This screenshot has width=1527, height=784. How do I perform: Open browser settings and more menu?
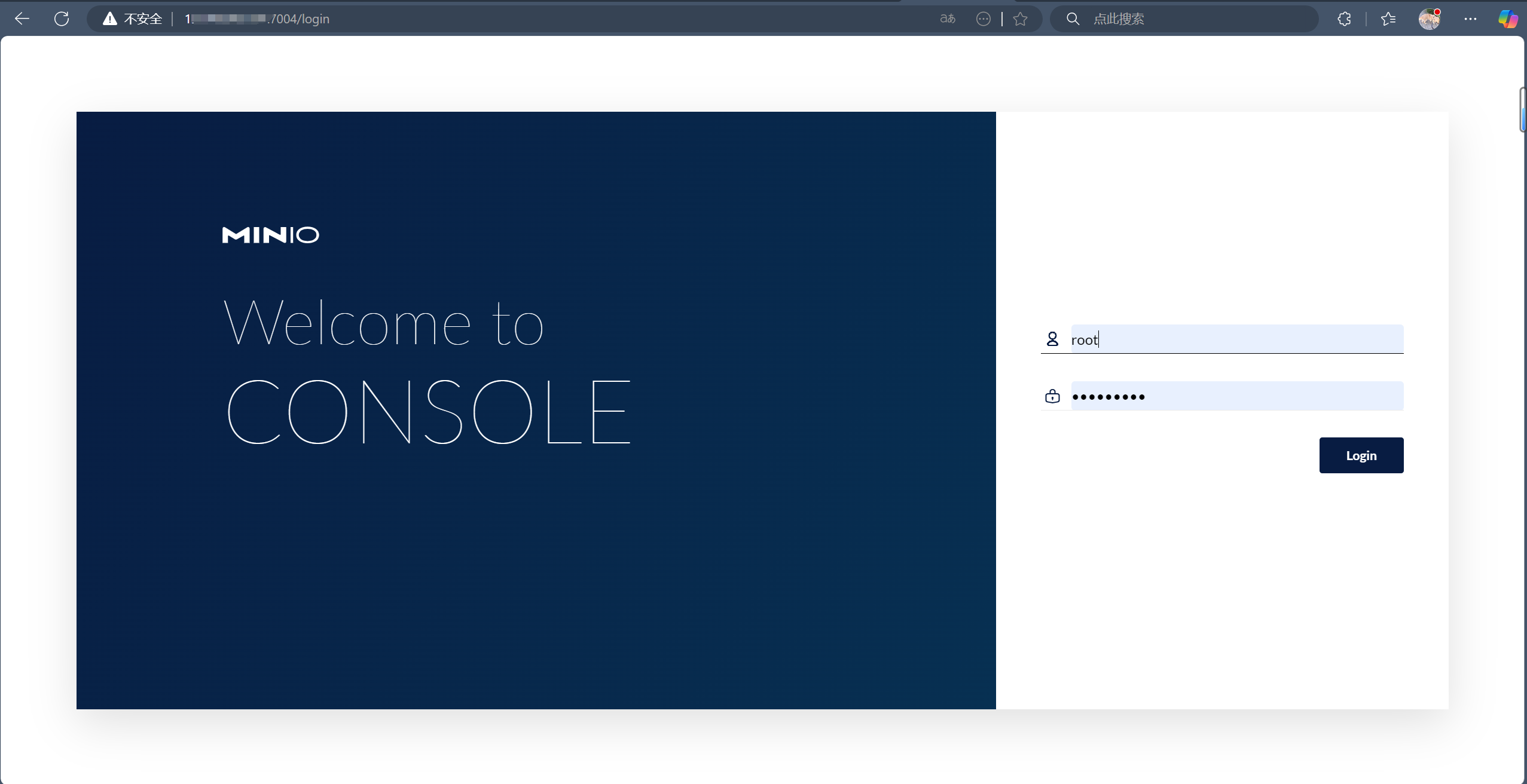click(x=1470, y=19)
